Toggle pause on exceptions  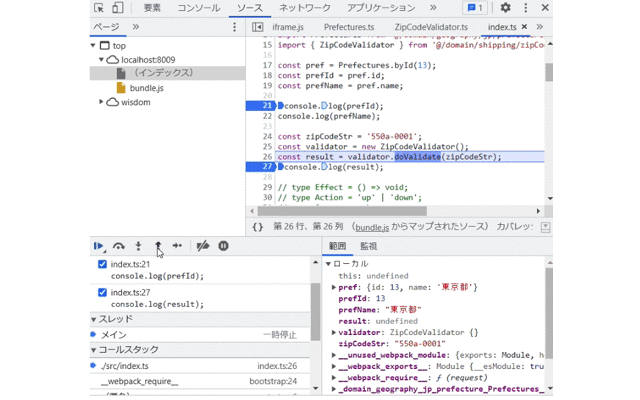point(223,246)
